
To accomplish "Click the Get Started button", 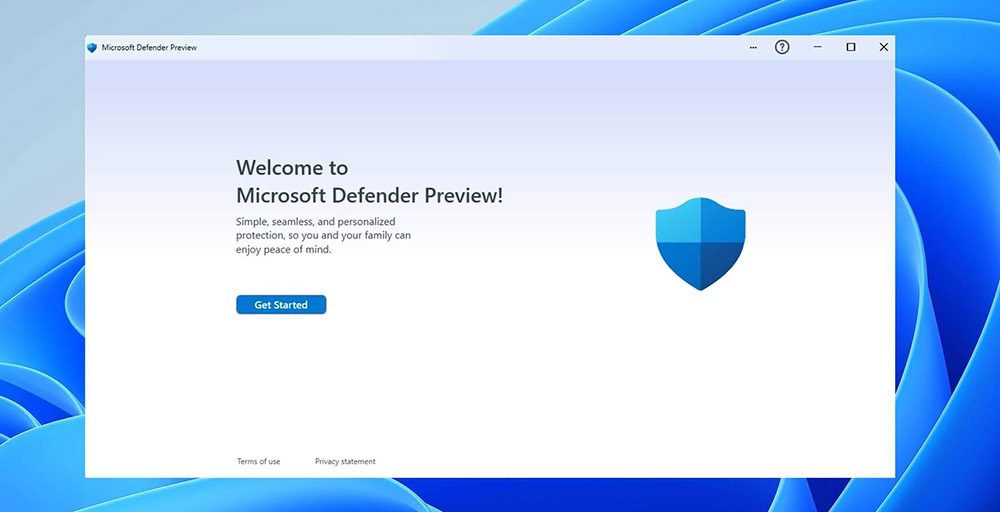I will (281, 305).
